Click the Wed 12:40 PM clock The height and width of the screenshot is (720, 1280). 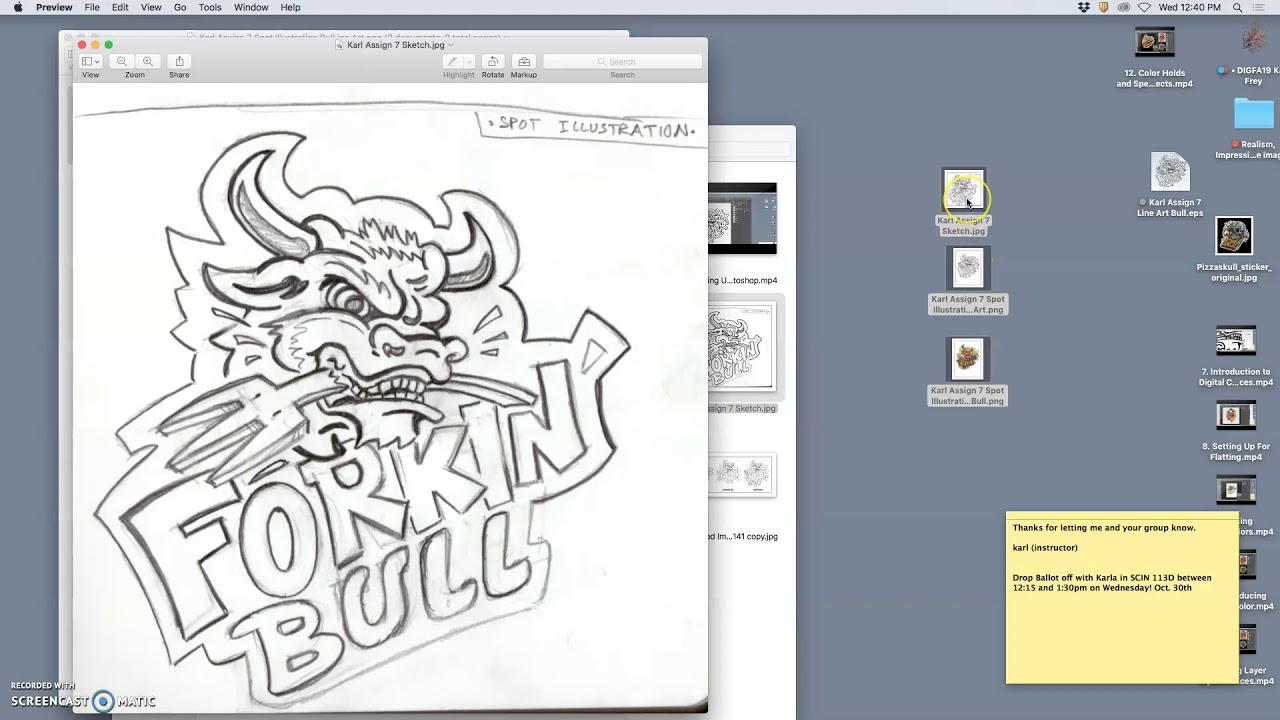1190,7
